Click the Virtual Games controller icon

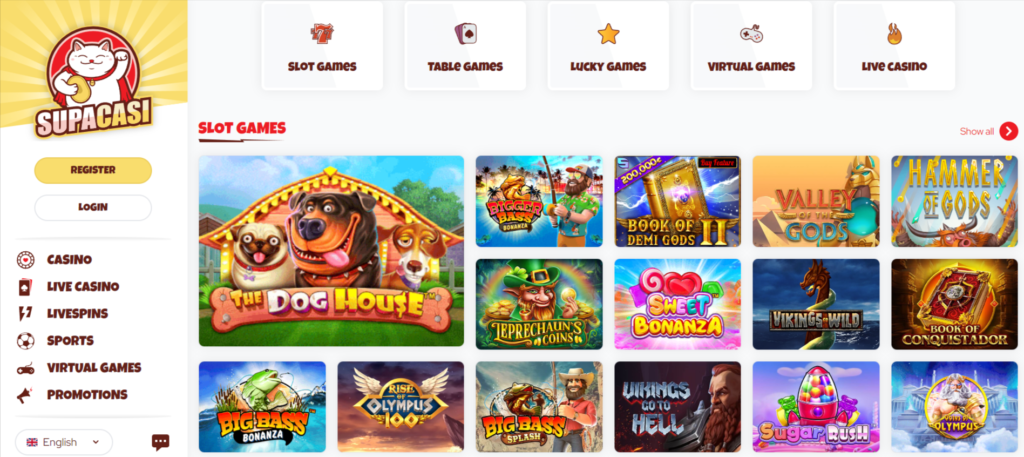click(751, 33)
